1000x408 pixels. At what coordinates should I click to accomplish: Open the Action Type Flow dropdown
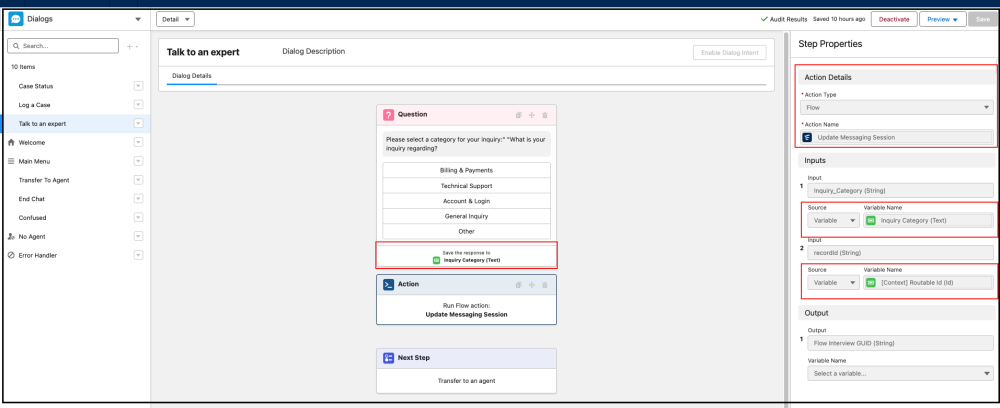tap(898, 107)
